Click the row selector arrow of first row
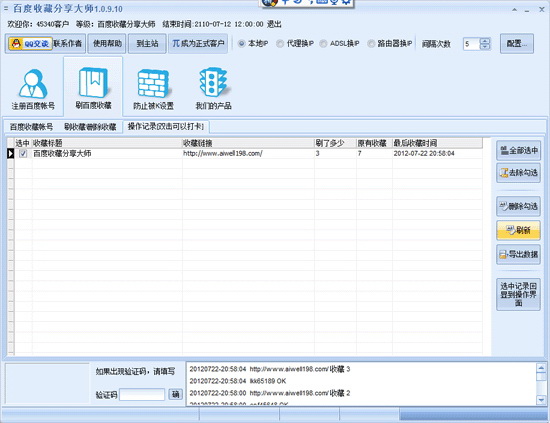The width and height of the screenshot is (550, 423). coord(11,153)
